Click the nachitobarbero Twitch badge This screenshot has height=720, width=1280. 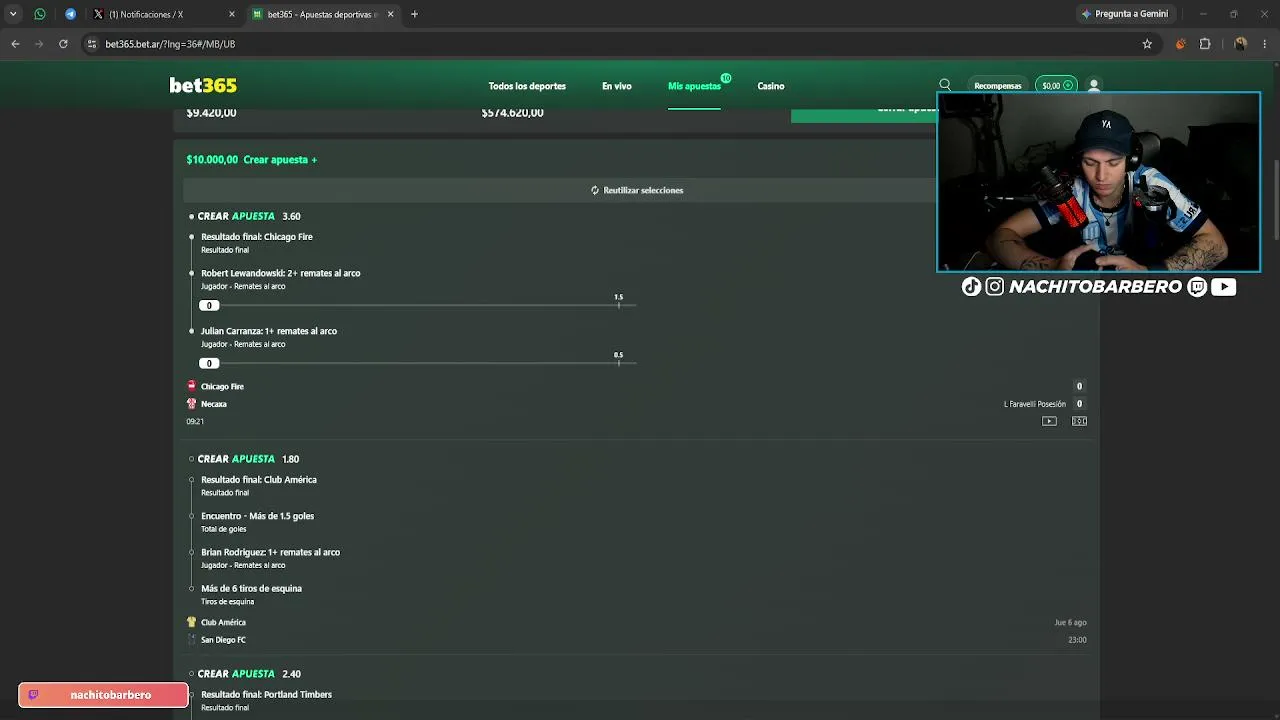coord(103,695)
